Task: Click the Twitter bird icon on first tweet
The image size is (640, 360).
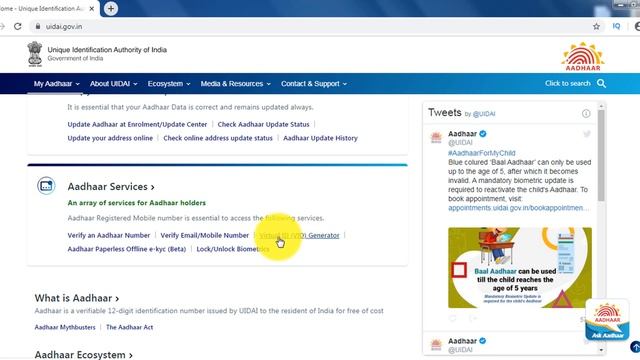Action: pos(587,134)
